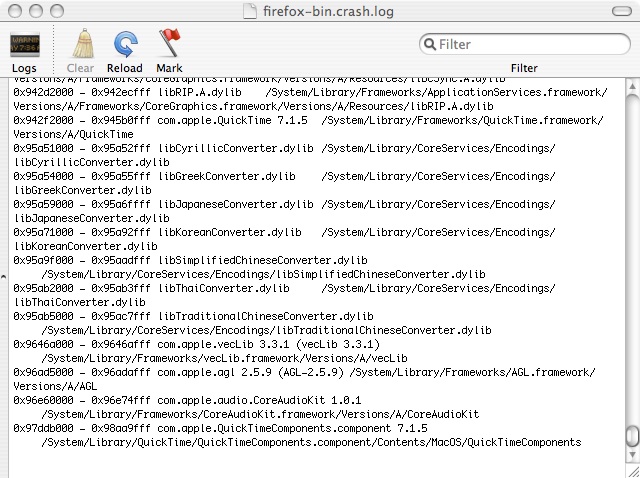This screenshot has height=478, width=640.
Task: Click the window zoom button
Action: [x=57, y=11]
